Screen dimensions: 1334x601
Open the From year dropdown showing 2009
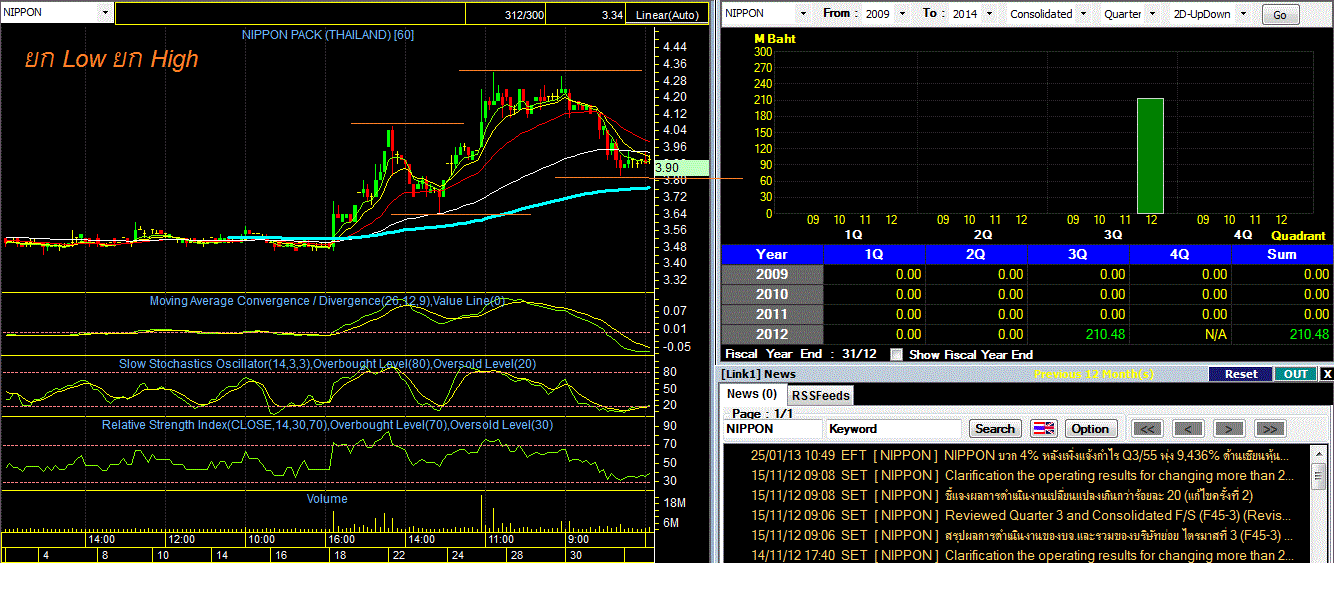pyautogui.click(x=902, y=14)
